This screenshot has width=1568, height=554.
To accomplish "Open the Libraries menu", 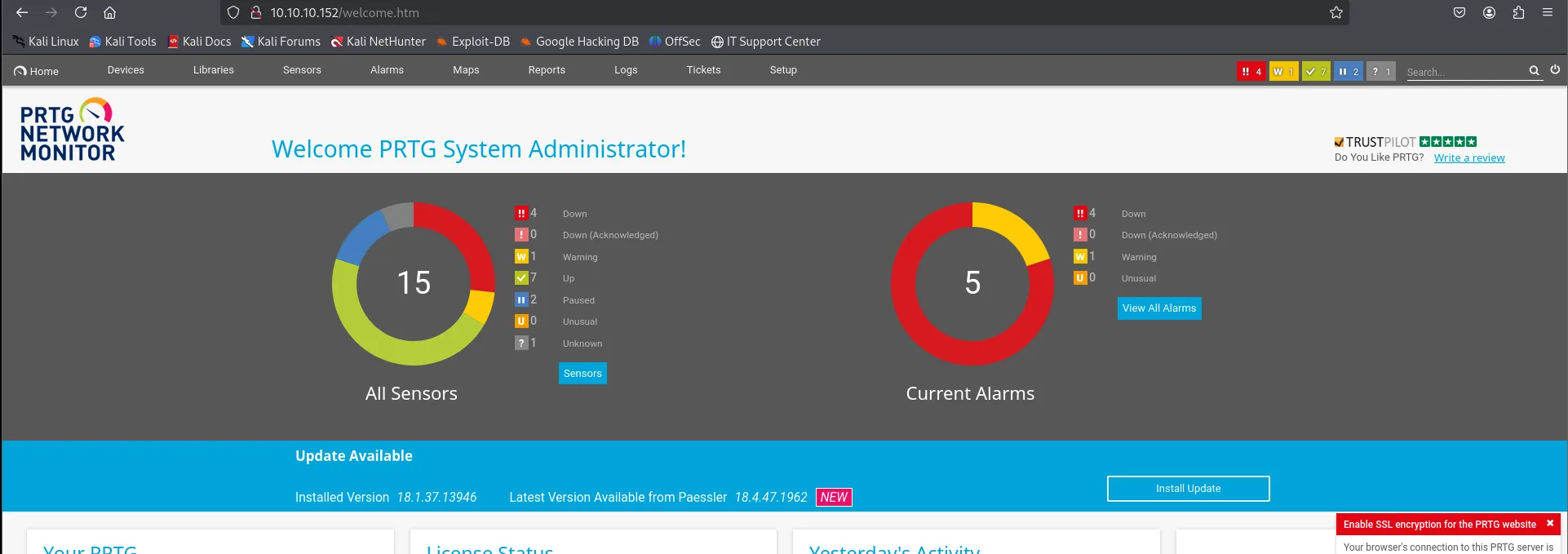I will (214, 70).
